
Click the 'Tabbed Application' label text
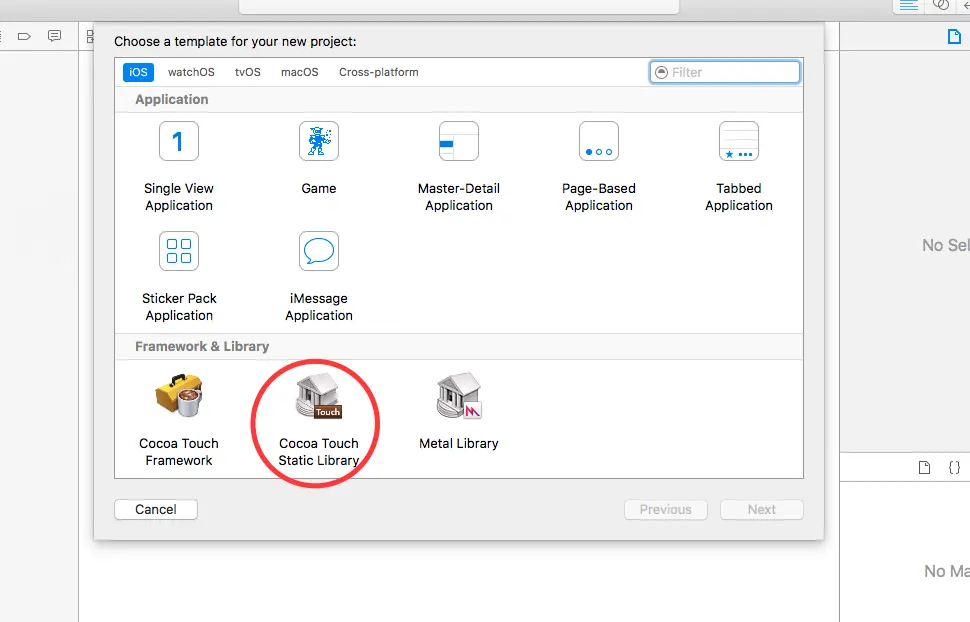739,197
